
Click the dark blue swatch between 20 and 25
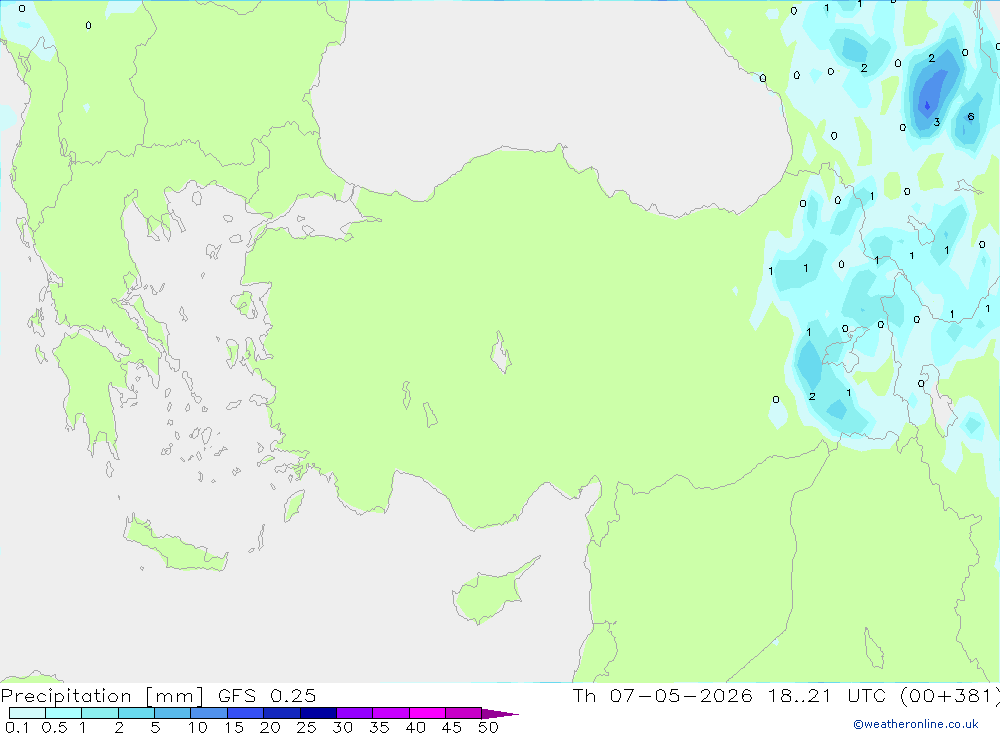(282, 713)
